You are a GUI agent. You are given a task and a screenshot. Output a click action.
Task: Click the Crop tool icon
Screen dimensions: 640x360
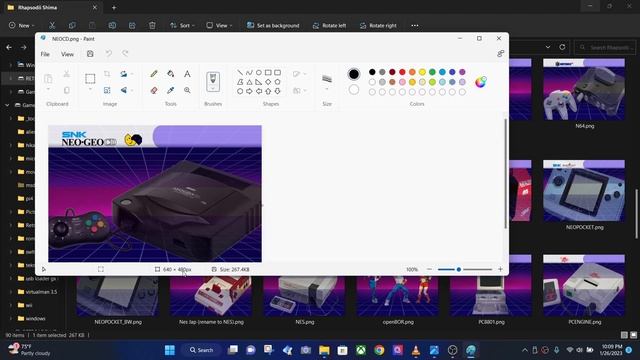(x=107, y=74)
